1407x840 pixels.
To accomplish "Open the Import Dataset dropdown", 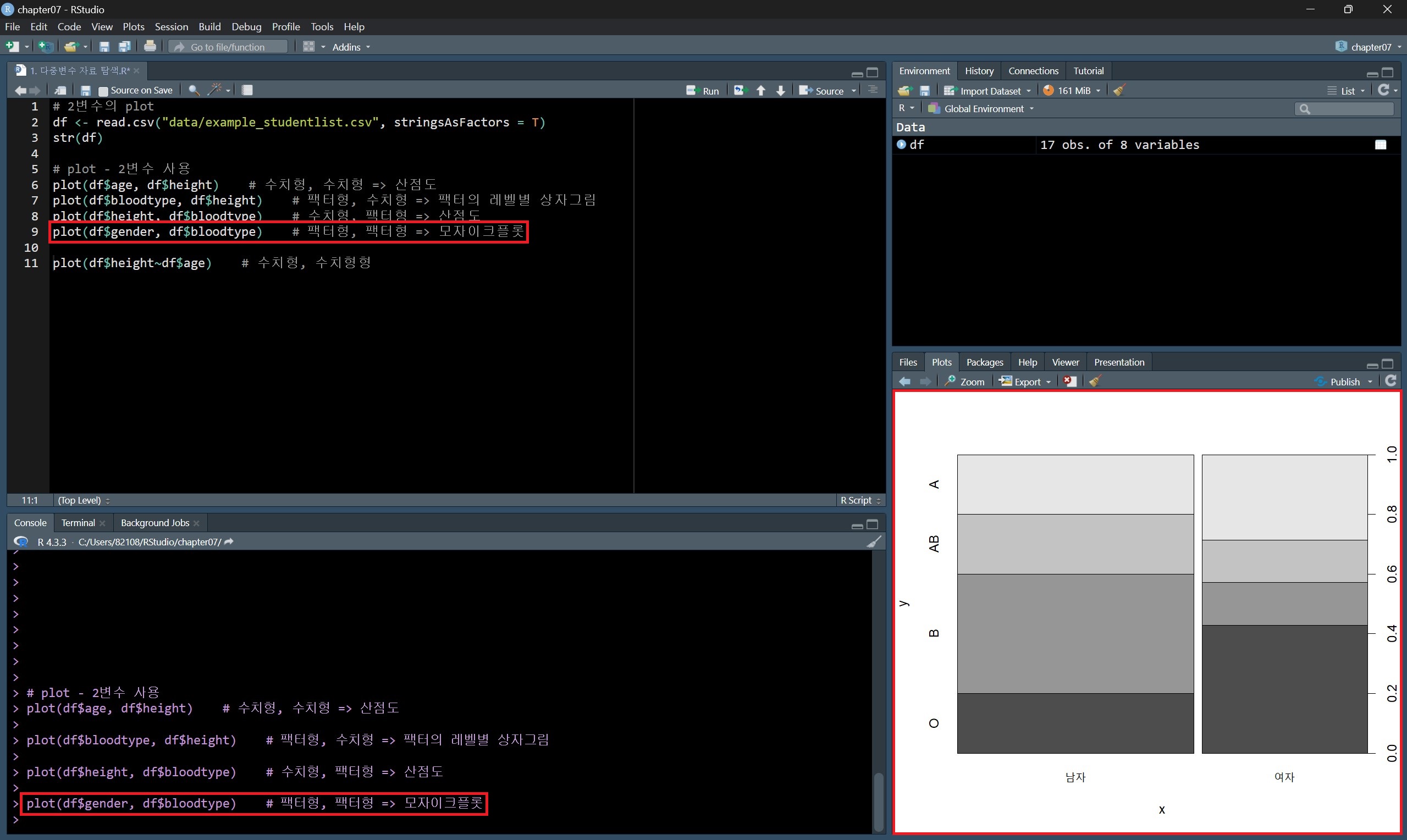I will click(989, 91).
